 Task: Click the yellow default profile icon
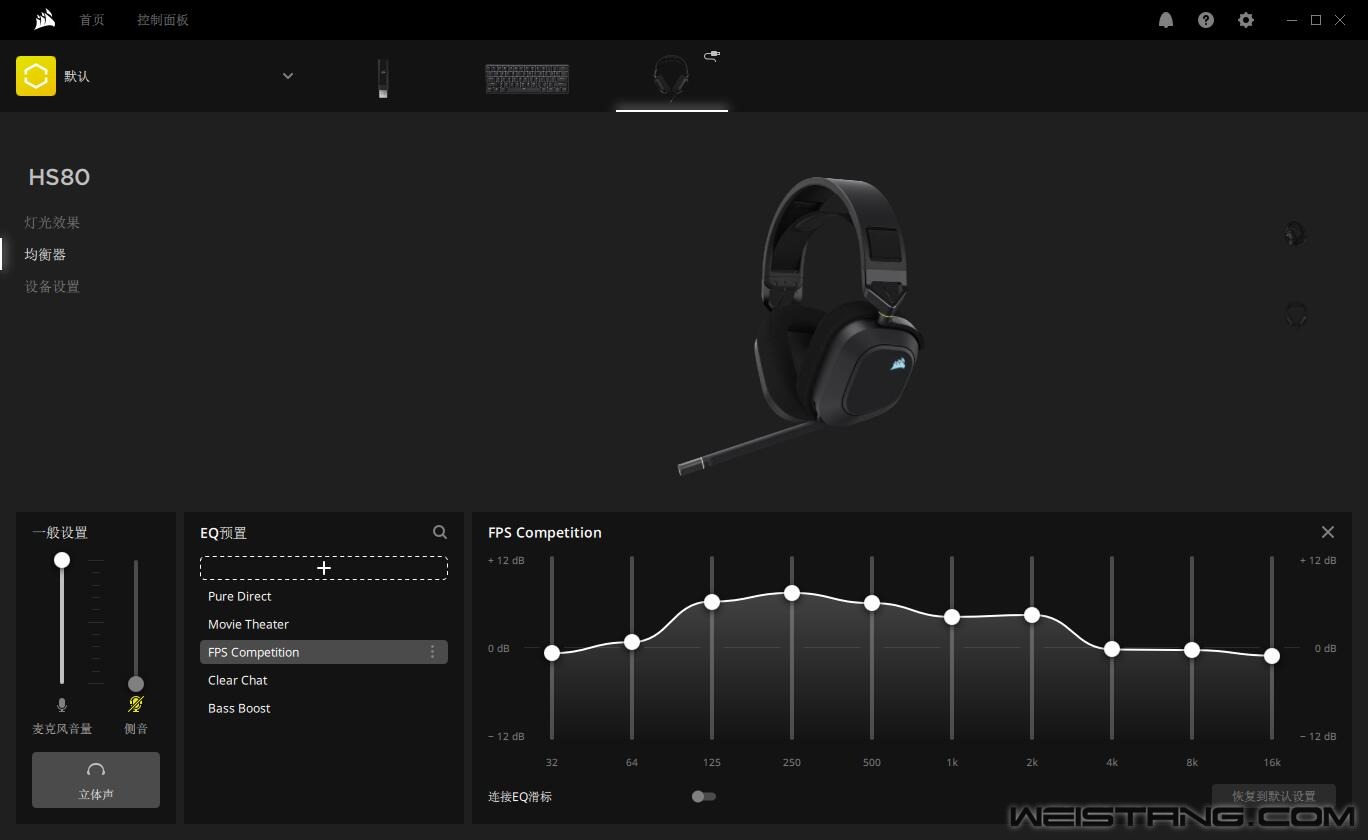pos(36,76)
